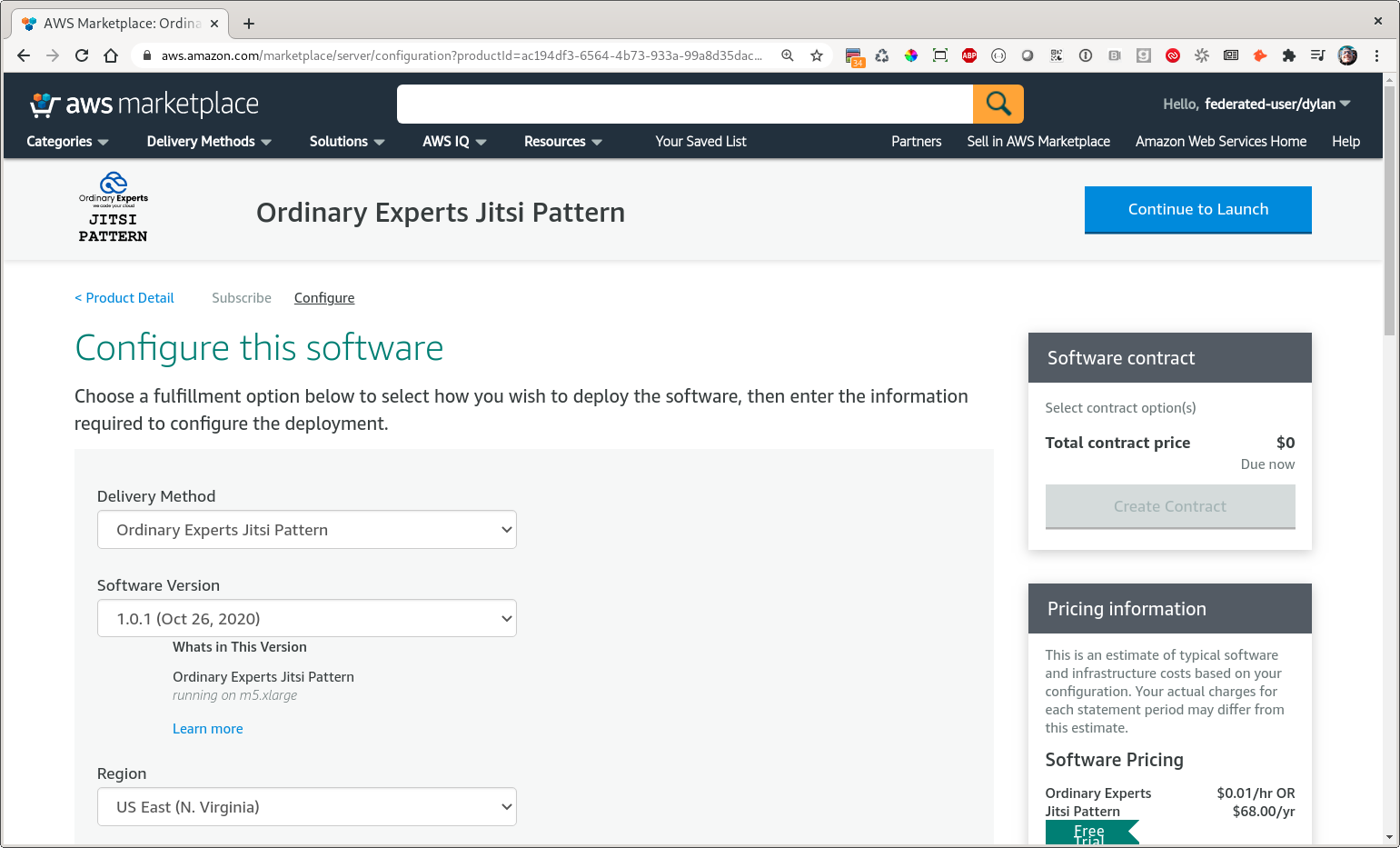
Task: Open the Region dropdown
Action: [306, 807]
